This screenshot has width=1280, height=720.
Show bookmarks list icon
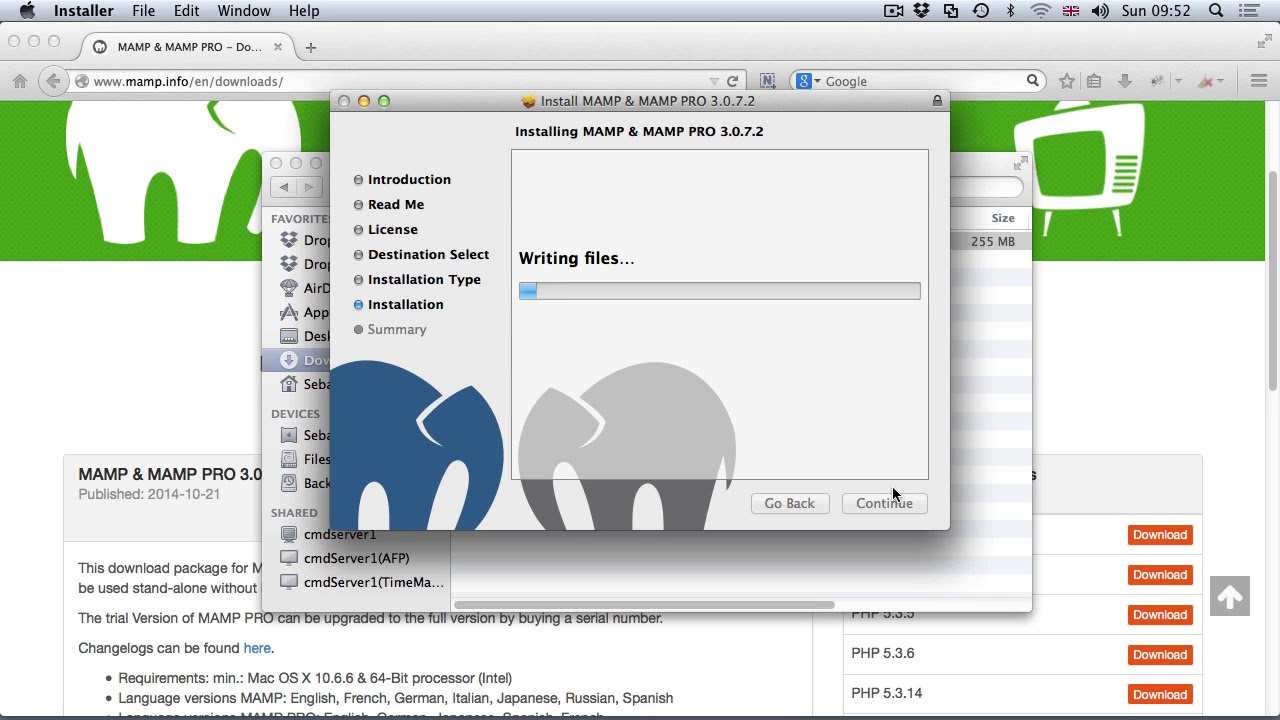pyautogui.click(x=1094, y=81)
